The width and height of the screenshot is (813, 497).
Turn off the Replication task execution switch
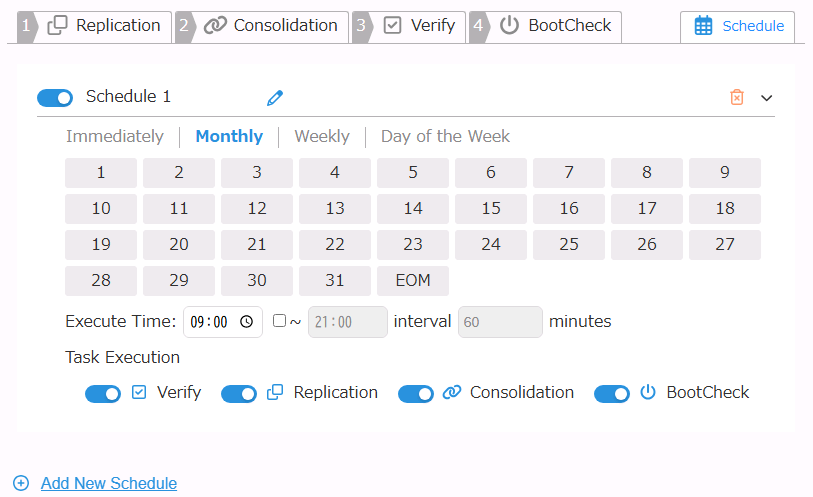(x=239, y=393)
